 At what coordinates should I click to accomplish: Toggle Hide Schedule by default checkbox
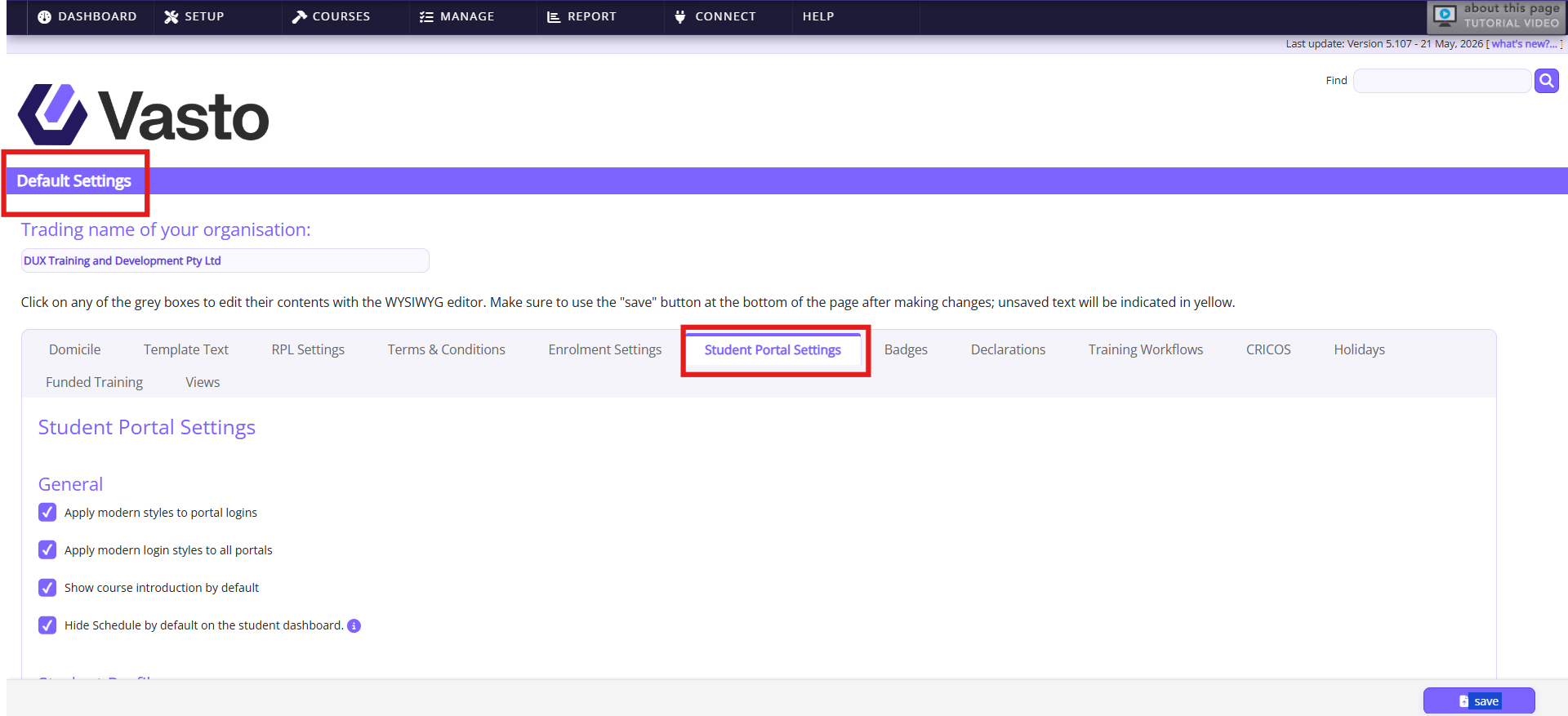coord(47,625)
